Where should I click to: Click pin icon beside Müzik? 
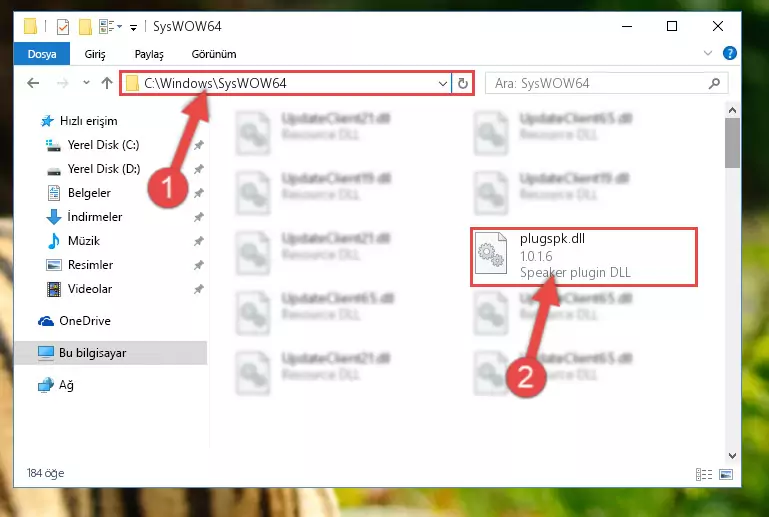(x=199, y=241)
